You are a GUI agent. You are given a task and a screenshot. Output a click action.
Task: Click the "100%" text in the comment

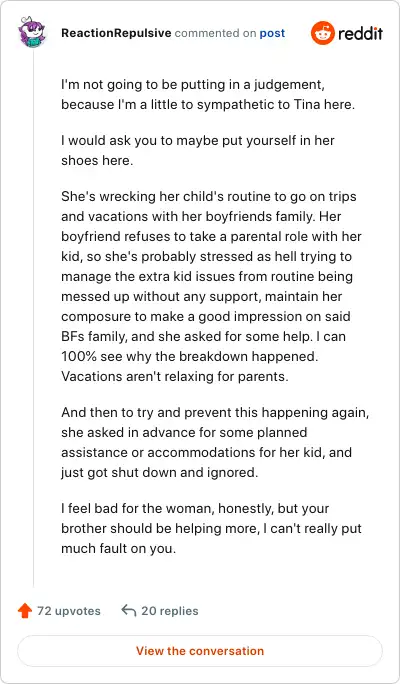pyautogui.click(x=78, y=356)
